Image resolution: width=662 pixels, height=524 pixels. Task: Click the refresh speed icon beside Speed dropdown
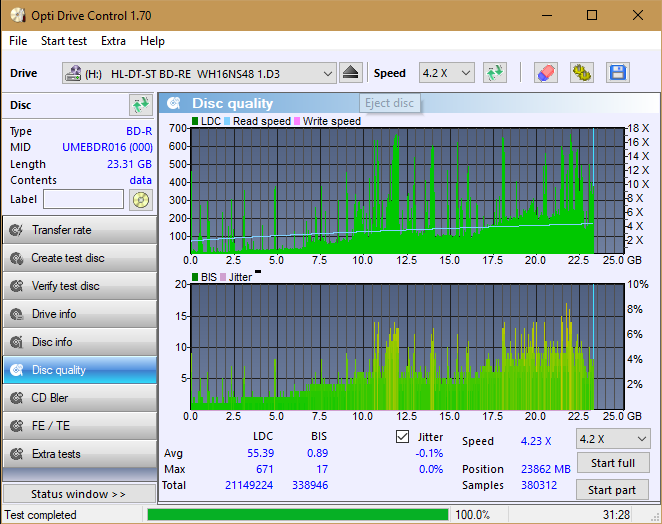(494, 73)
